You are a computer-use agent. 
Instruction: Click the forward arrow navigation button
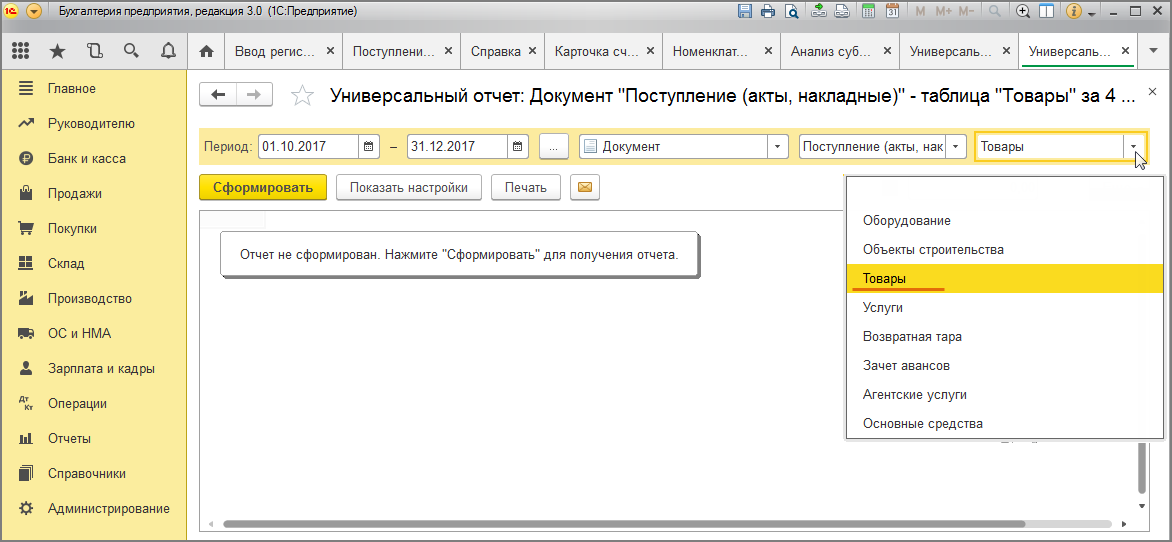255,95
